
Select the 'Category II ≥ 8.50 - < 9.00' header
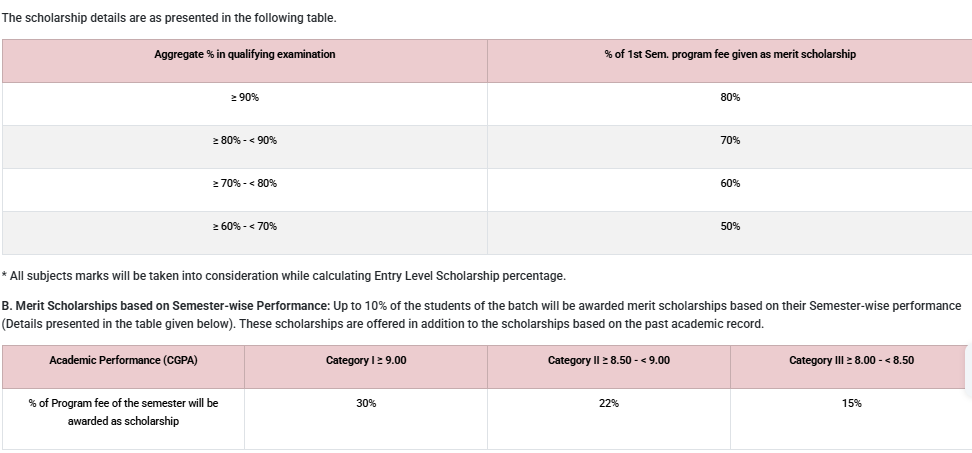[x=609, y=360]
